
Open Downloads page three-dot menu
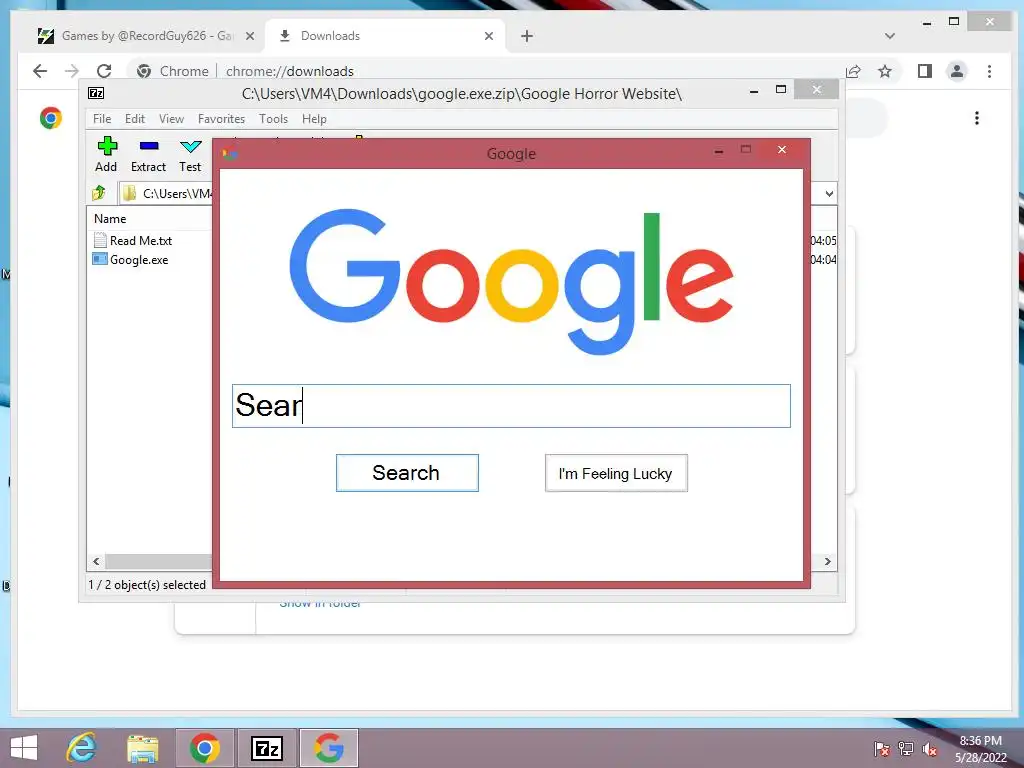pyautogui.click(x=977, y=118)
